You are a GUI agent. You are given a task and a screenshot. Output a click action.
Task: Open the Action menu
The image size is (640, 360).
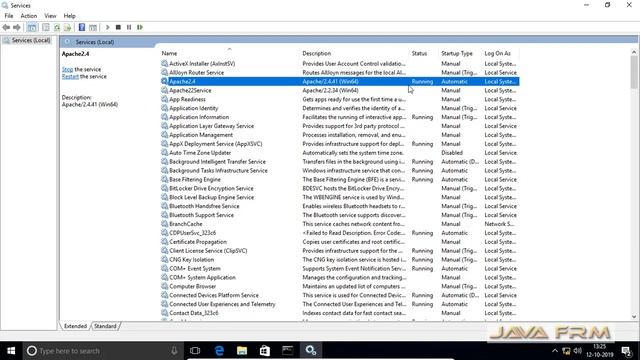29,16
